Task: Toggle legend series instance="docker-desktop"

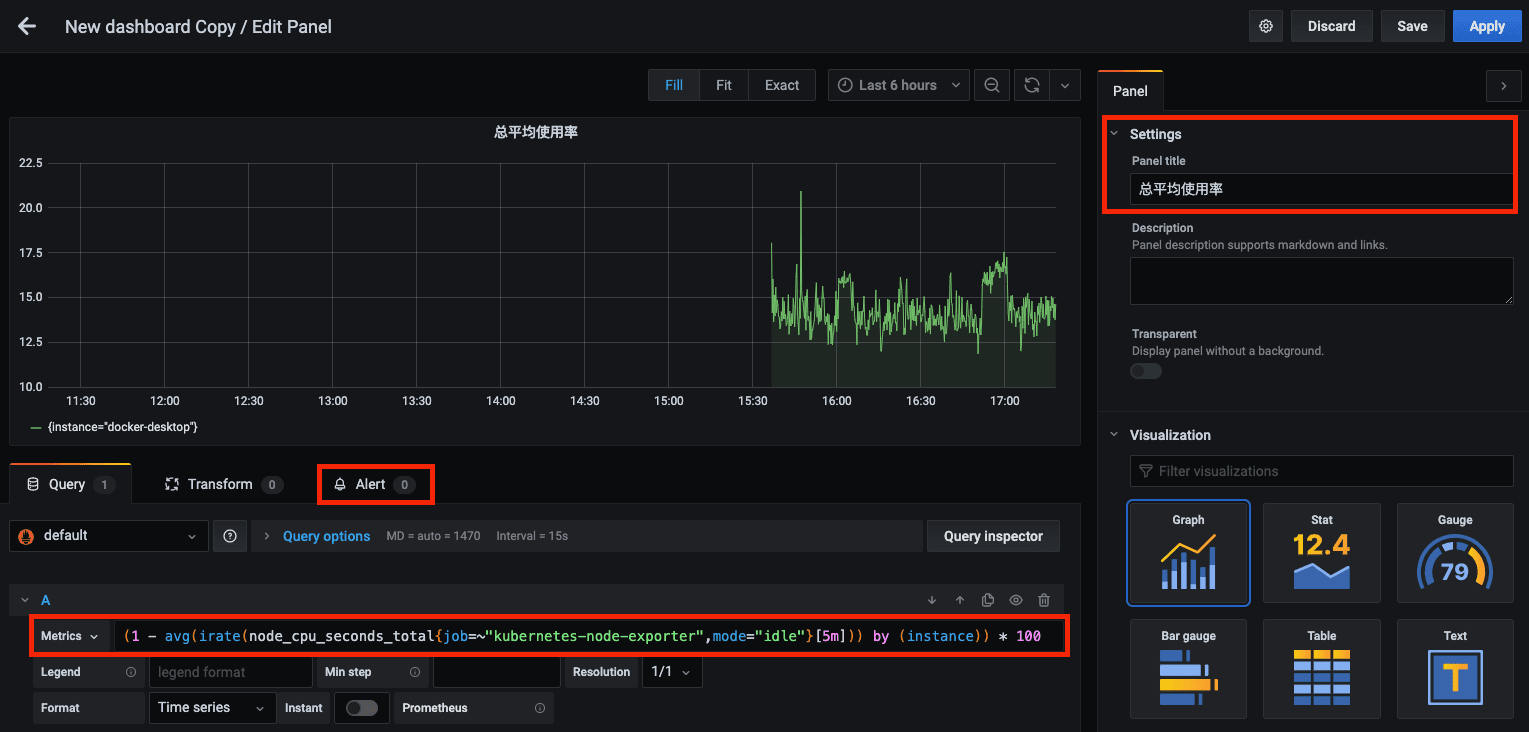Action: 122,427
